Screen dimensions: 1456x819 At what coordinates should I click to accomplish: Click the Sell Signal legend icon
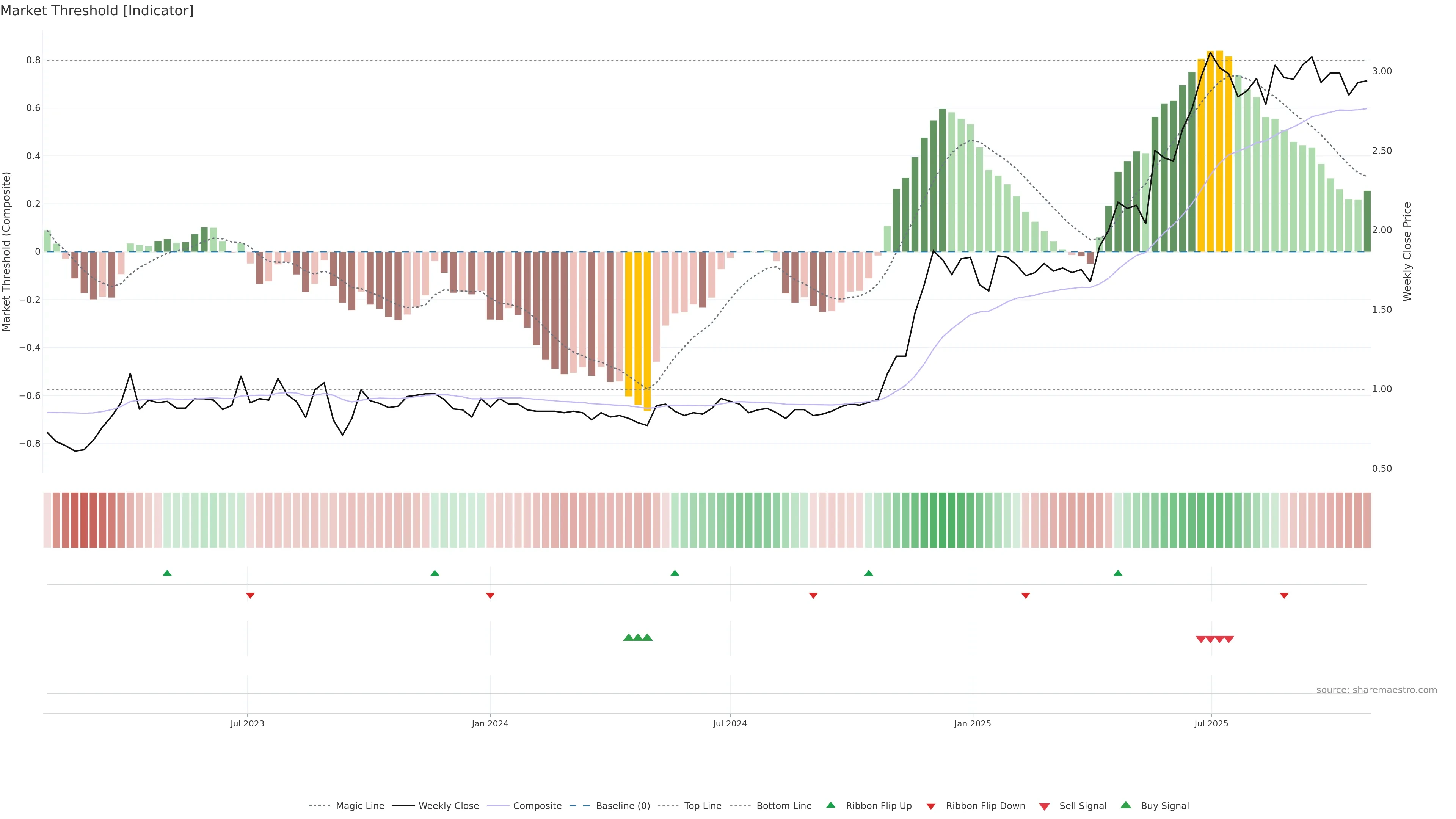tap(1045, 806)
